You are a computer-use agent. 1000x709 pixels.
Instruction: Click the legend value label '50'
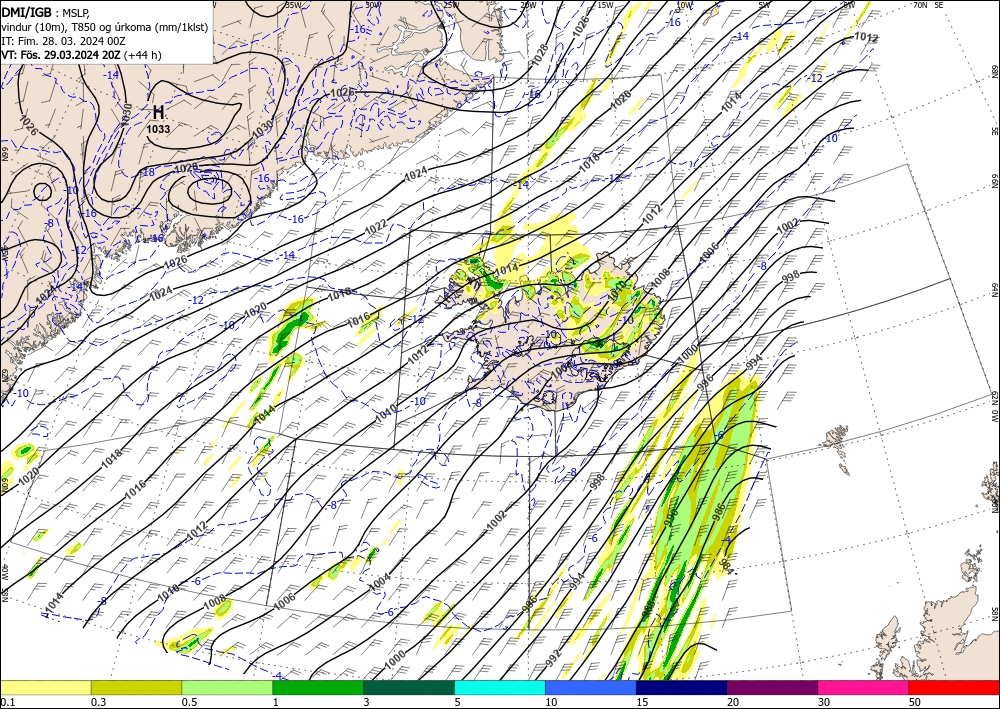click(x=915, y=702)
